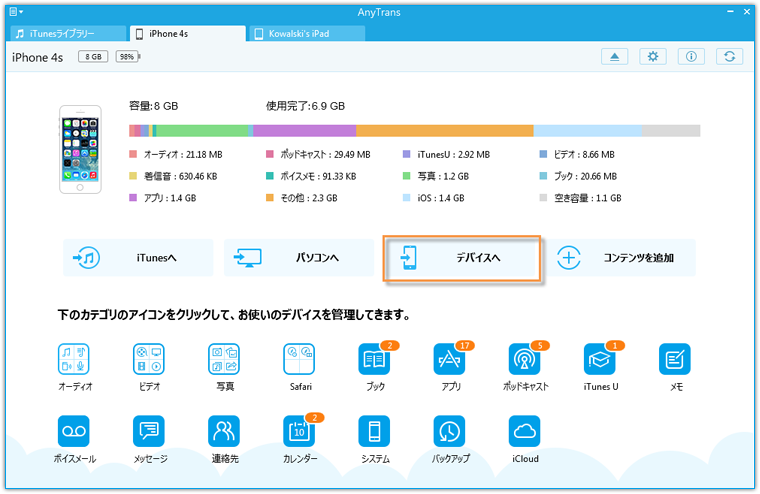Click the iTunesへ transfer button
Screen dimensions: 760x494
[x=138, y=258]
